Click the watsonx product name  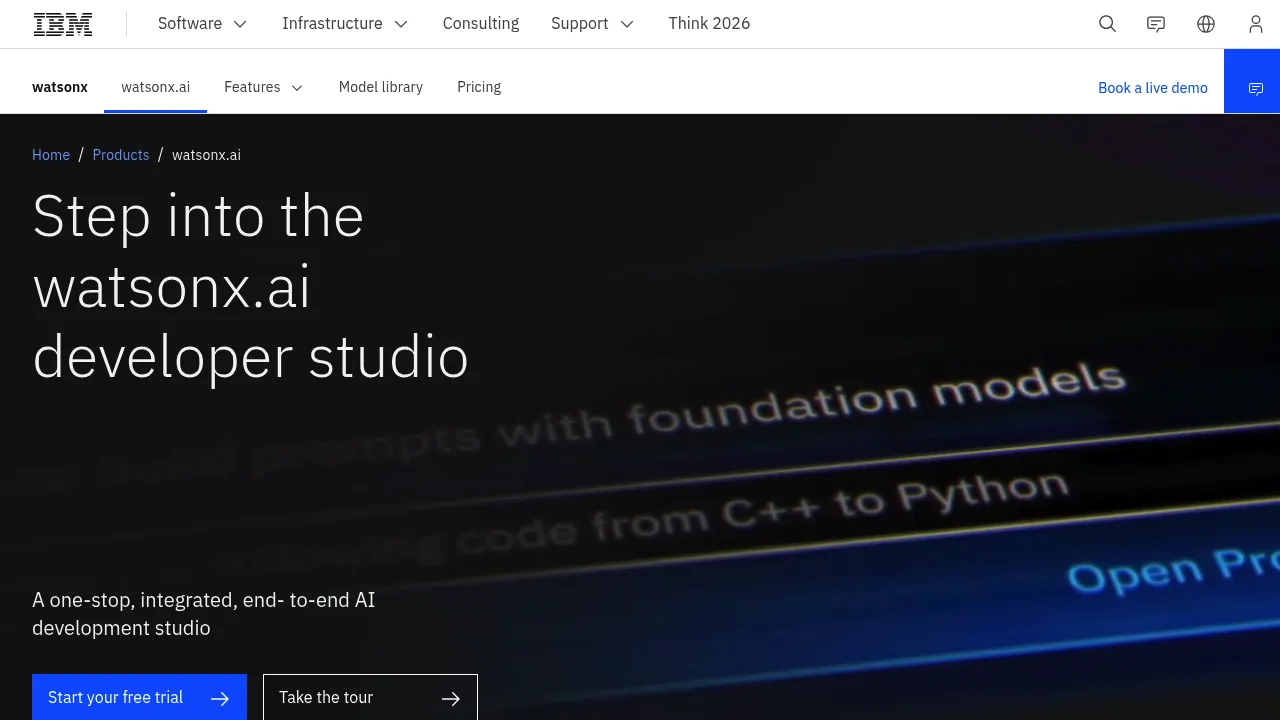[x=60, y=88]
